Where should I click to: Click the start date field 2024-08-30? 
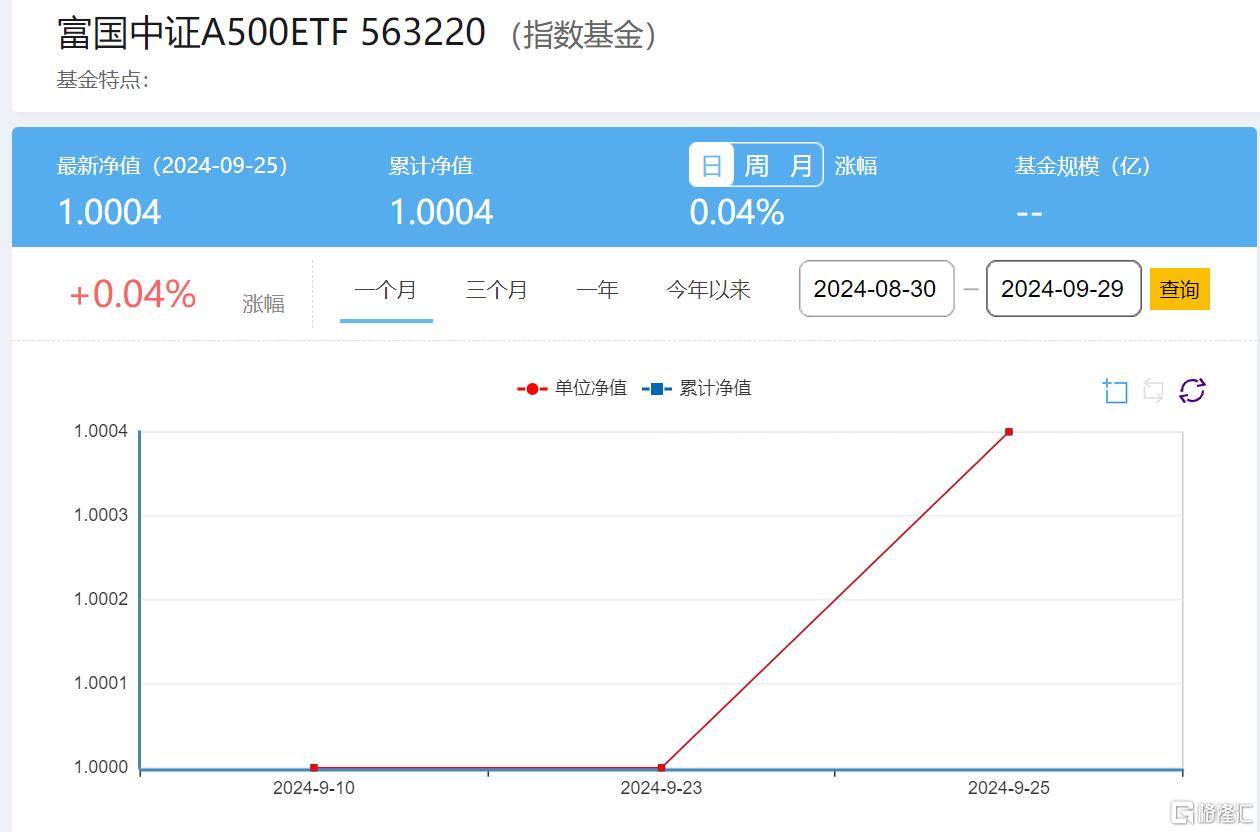click(x=876, y=289)
